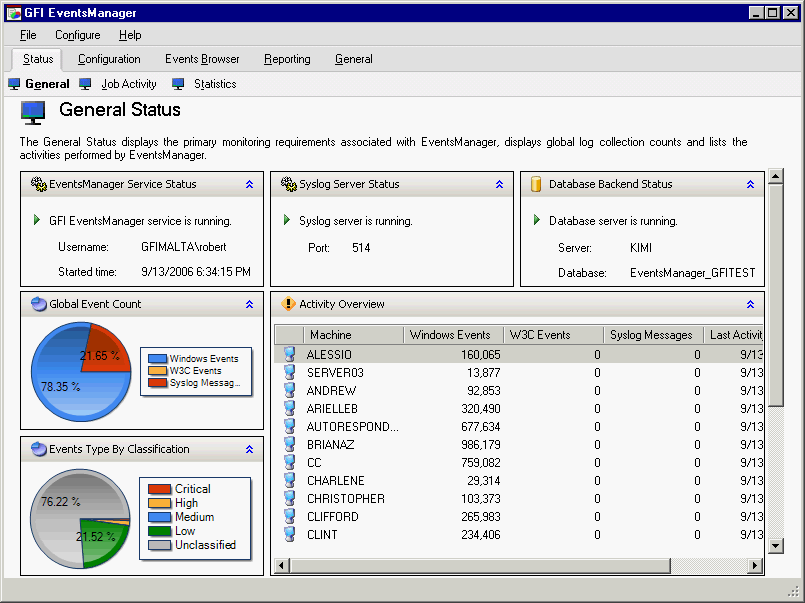Collapse the Database Backend Status panel

click(x=749, y=184)
